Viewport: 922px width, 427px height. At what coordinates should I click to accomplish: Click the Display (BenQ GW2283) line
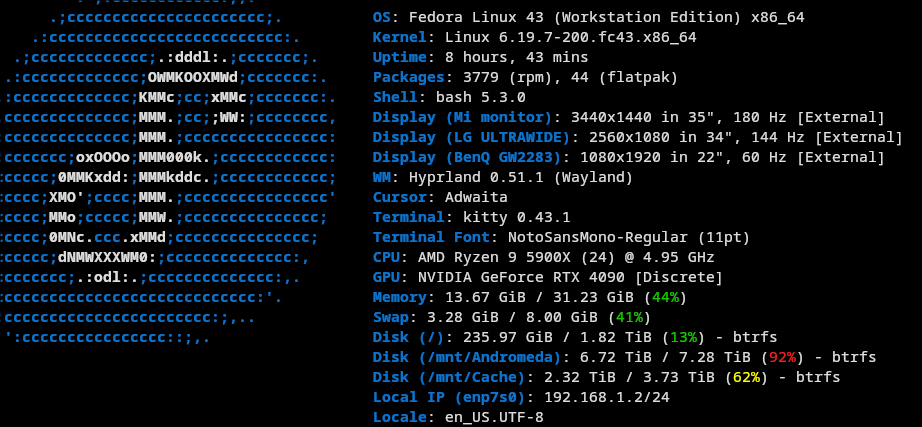pyautogui.click(x=629, y=158)
